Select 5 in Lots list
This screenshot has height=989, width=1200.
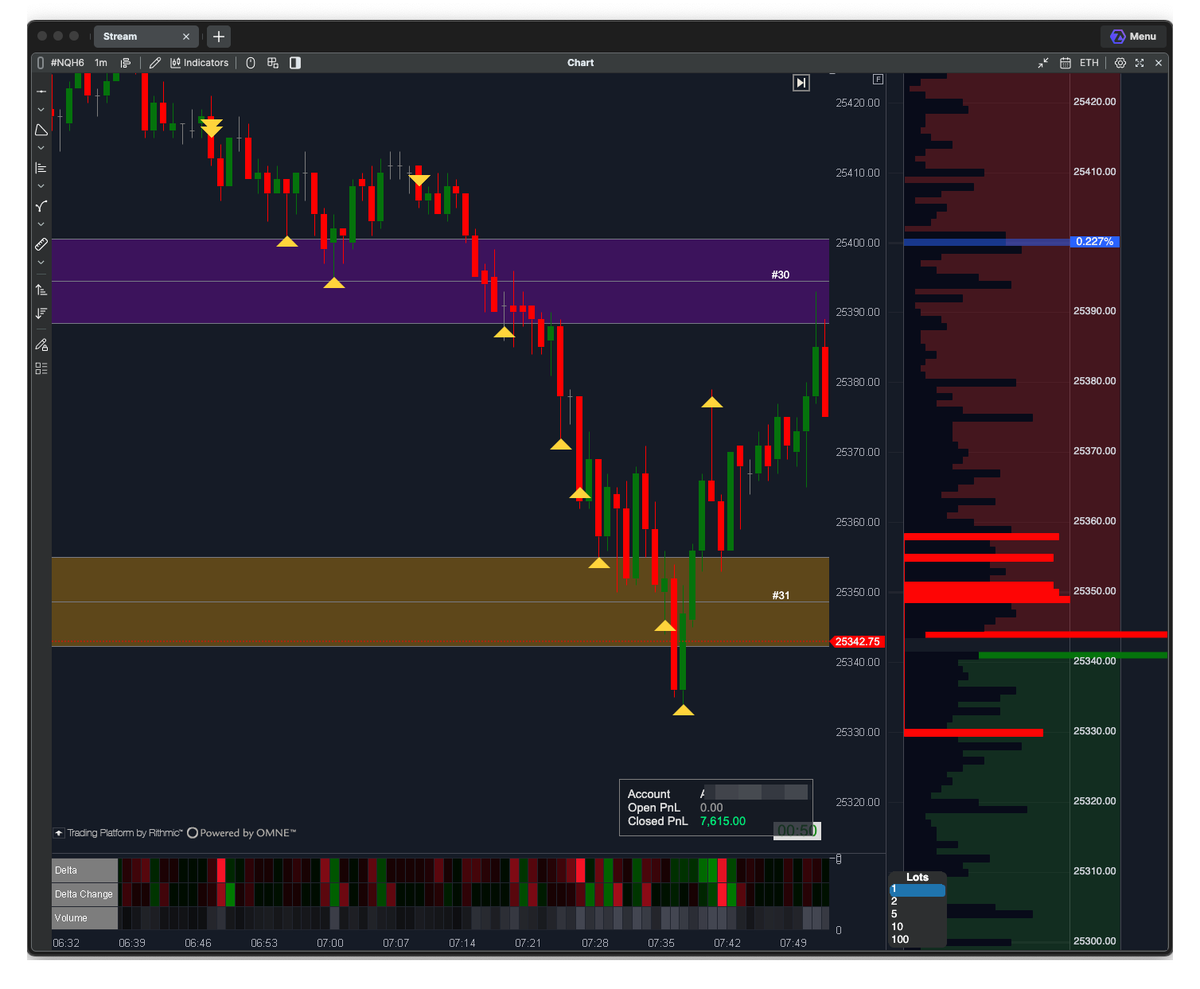pyautogui.click(x=917, y=914)
